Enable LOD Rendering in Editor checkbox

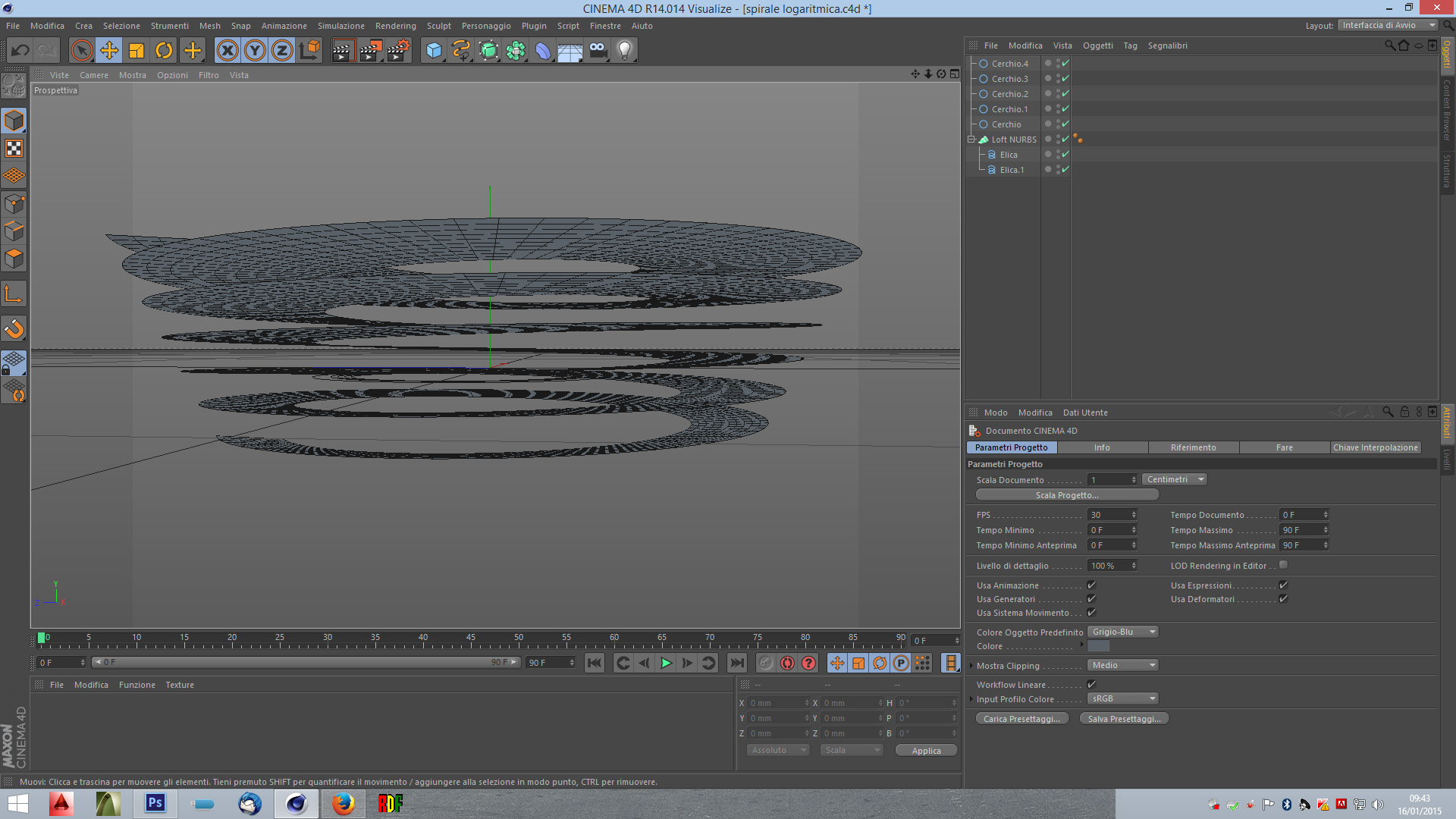[1283, 565]
